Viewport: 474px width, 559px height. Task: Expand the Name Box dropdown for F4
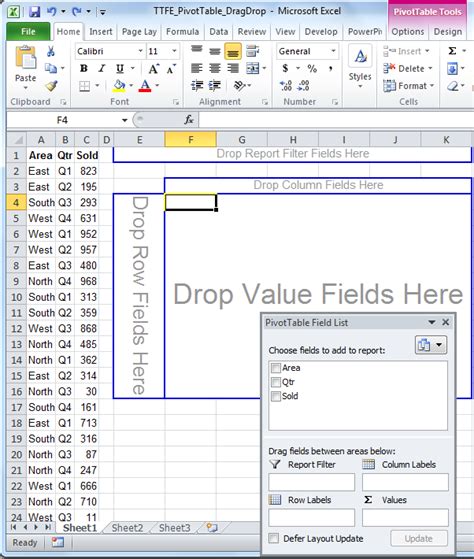tap(124, 120)
